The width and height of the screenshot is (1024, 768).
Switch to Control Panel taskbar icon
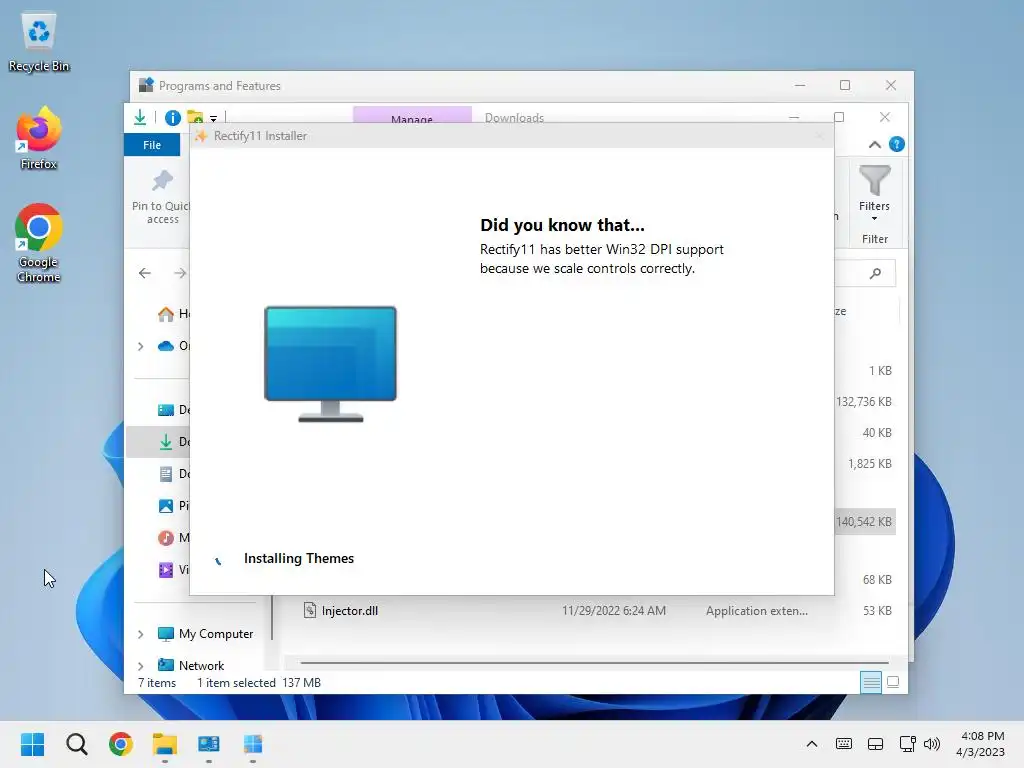pyautogui.click(x=209, y=744)
